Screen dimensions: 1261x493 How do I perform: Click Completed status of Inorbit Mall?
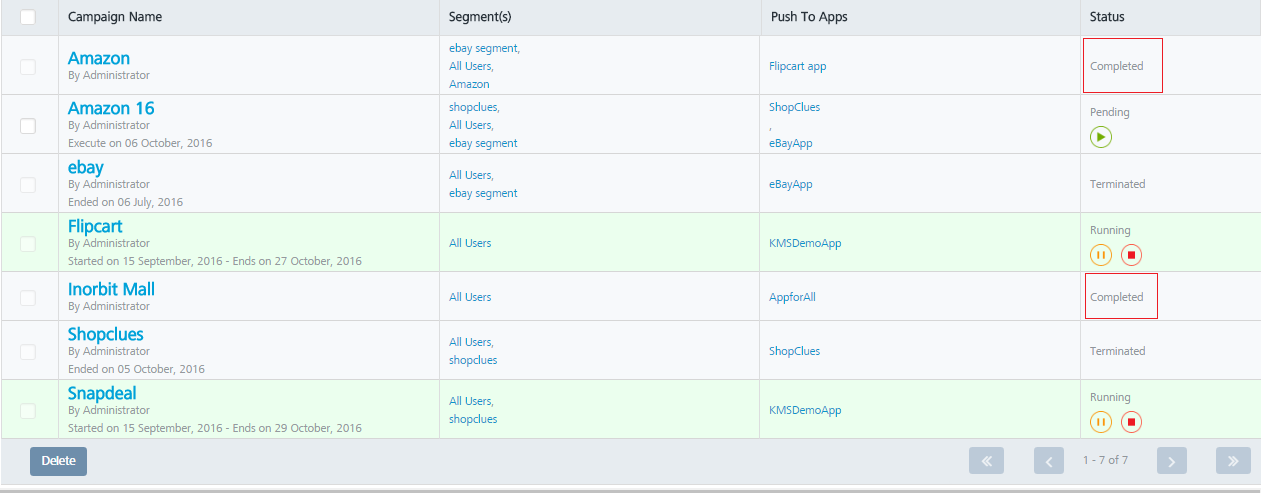pos(1117,297)
